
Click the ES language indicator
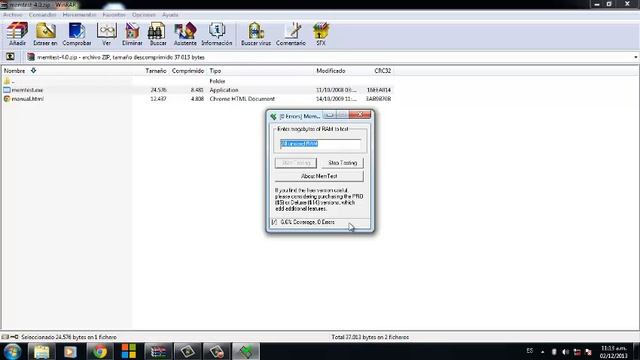coord(530,351)
